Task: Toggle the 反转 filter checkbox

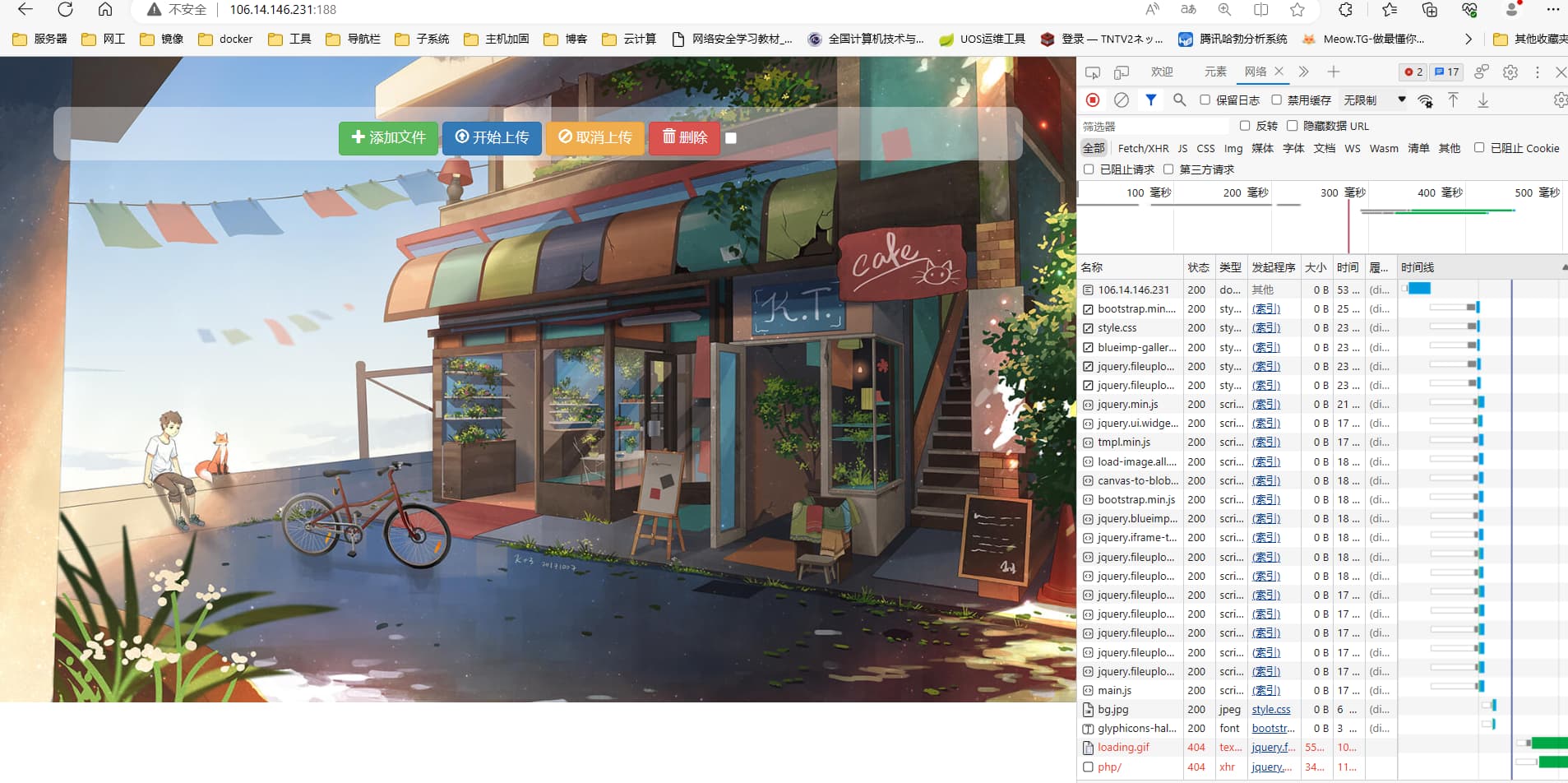Action: [1245, 126]
